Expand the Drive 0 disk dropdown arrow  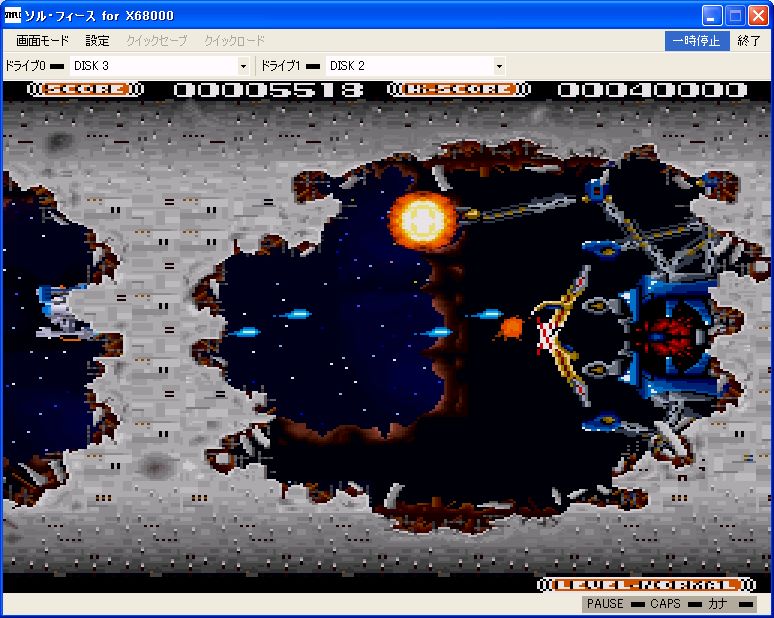[x=243, y=66]
